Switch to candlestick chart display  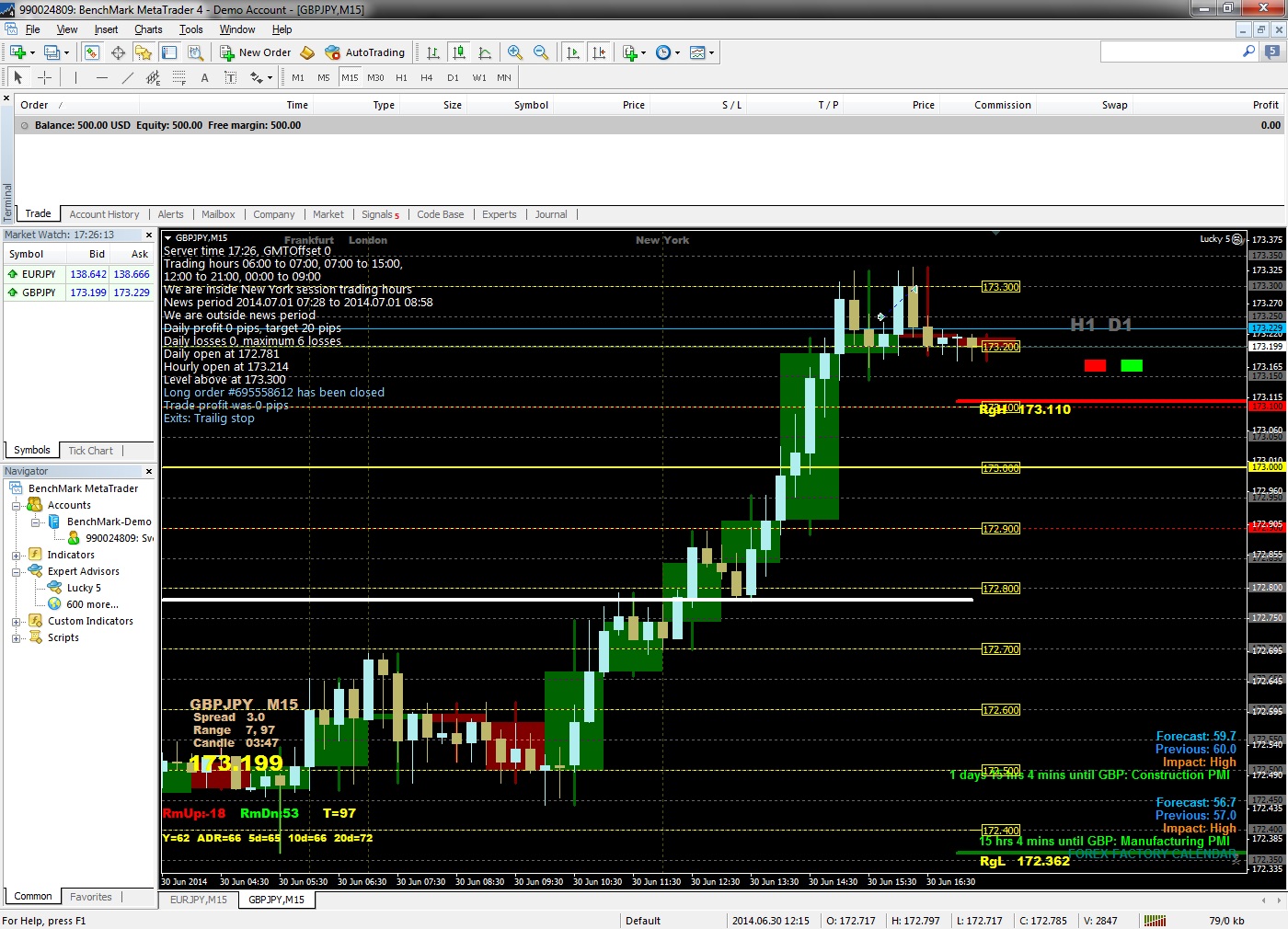tap(459, 52)
